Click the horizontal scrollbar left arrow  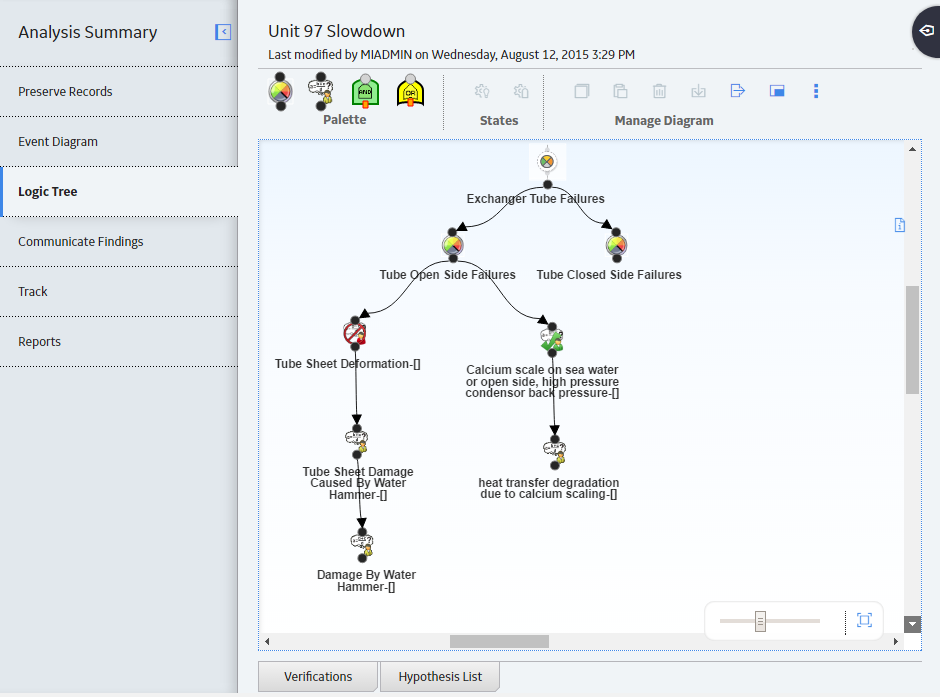coord(267,641)
